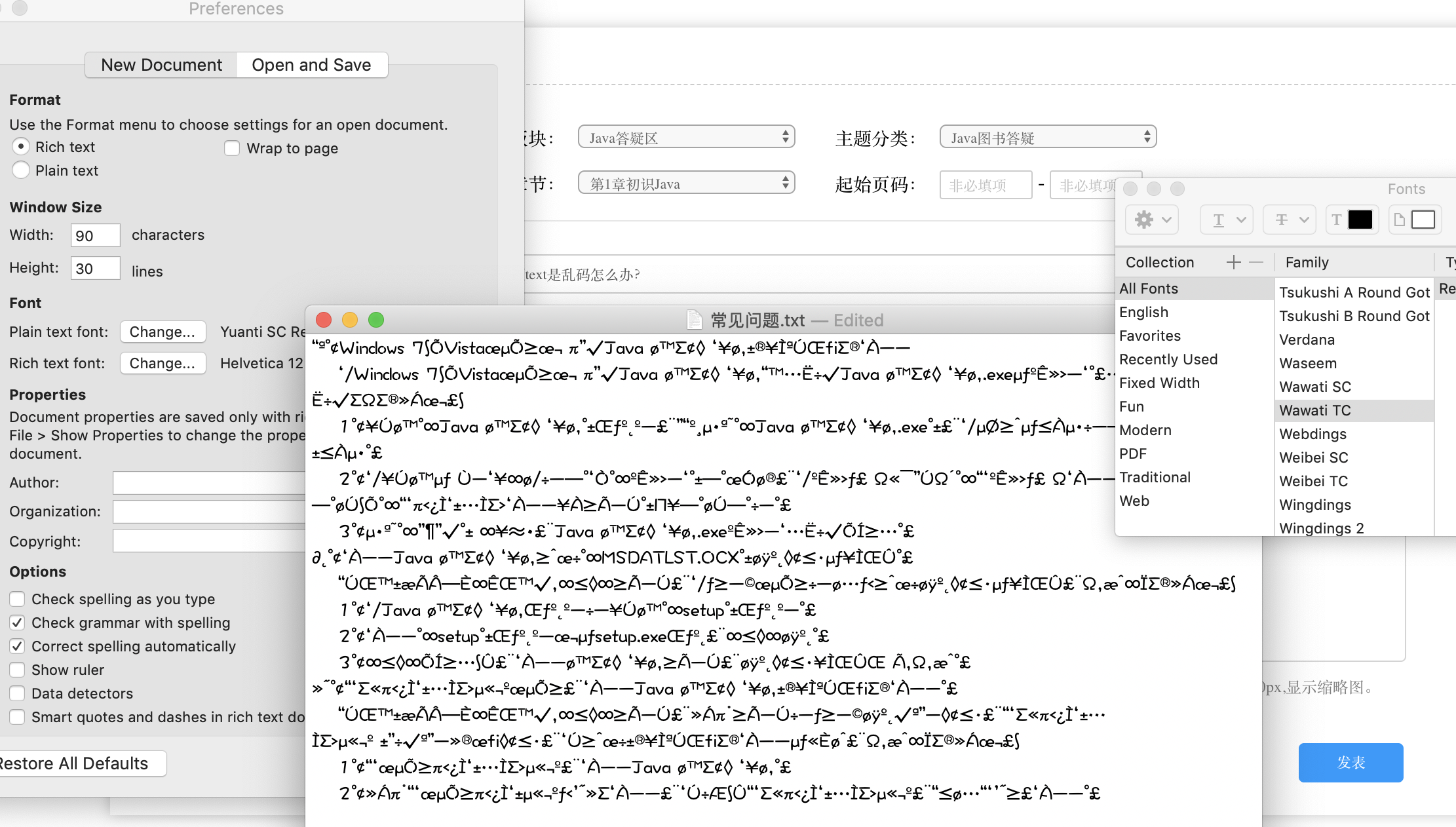Select Webdings font family
Image resolution: width=1456 pixels, height=827 pixels.
point(1354,434)
